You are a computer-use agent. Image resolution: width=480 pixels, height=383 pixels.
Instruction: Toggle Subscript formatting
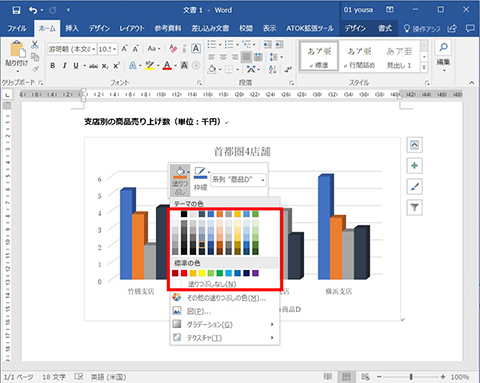105,66
